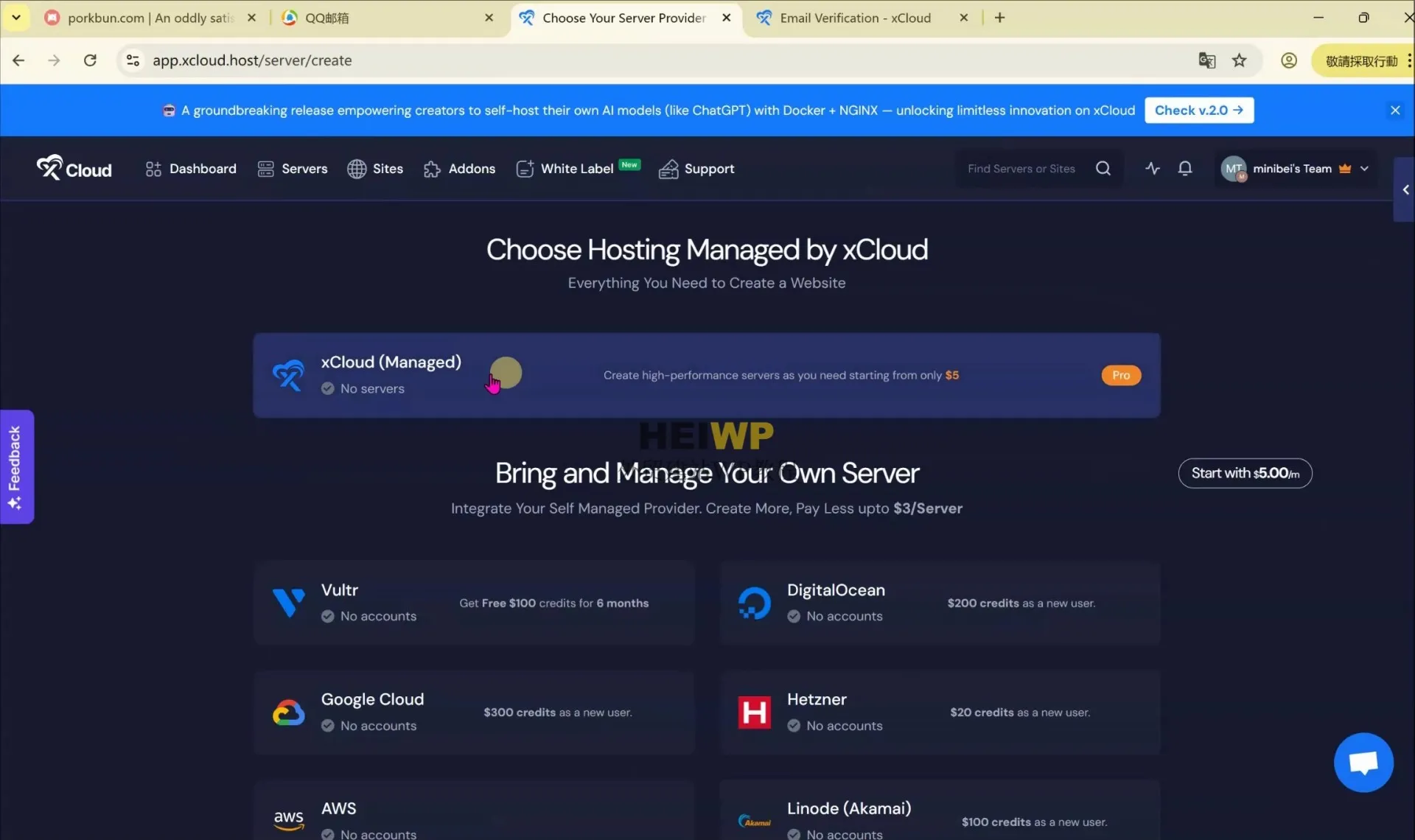Screen dimensions: 1415x840
Task: Bookmark the page with the star icon
Action: 1240,60
